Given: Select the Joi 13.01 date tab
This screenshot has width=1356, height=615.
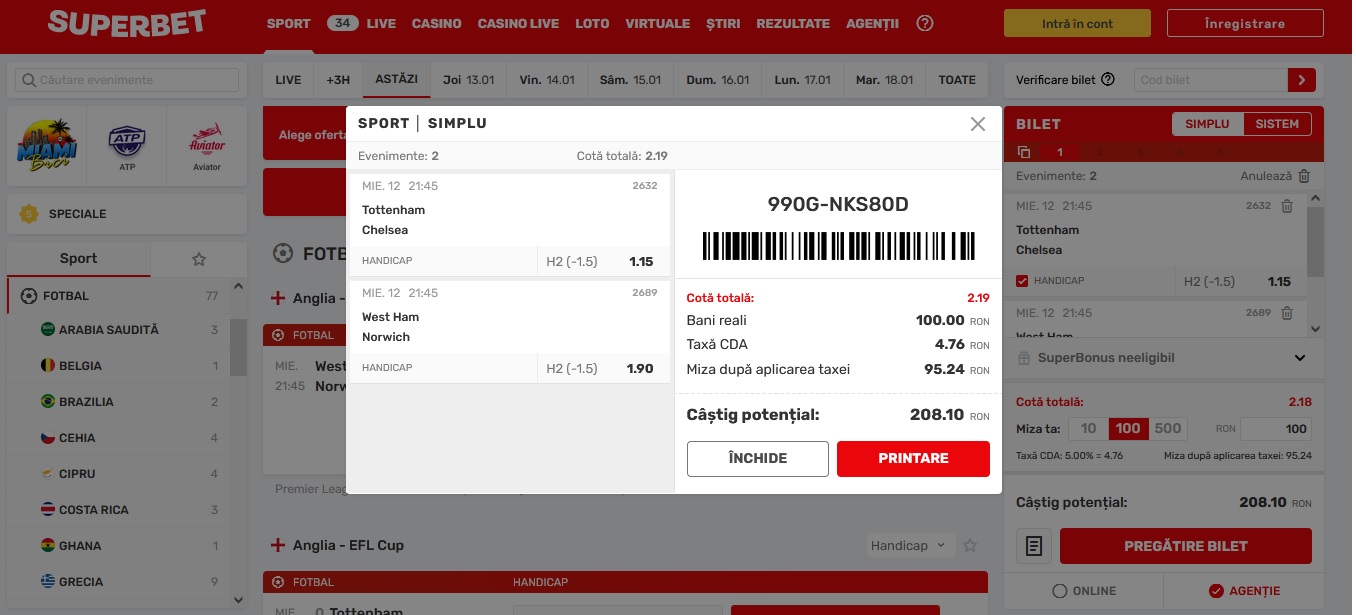Looking at the screenshot, I should point(469,80).
